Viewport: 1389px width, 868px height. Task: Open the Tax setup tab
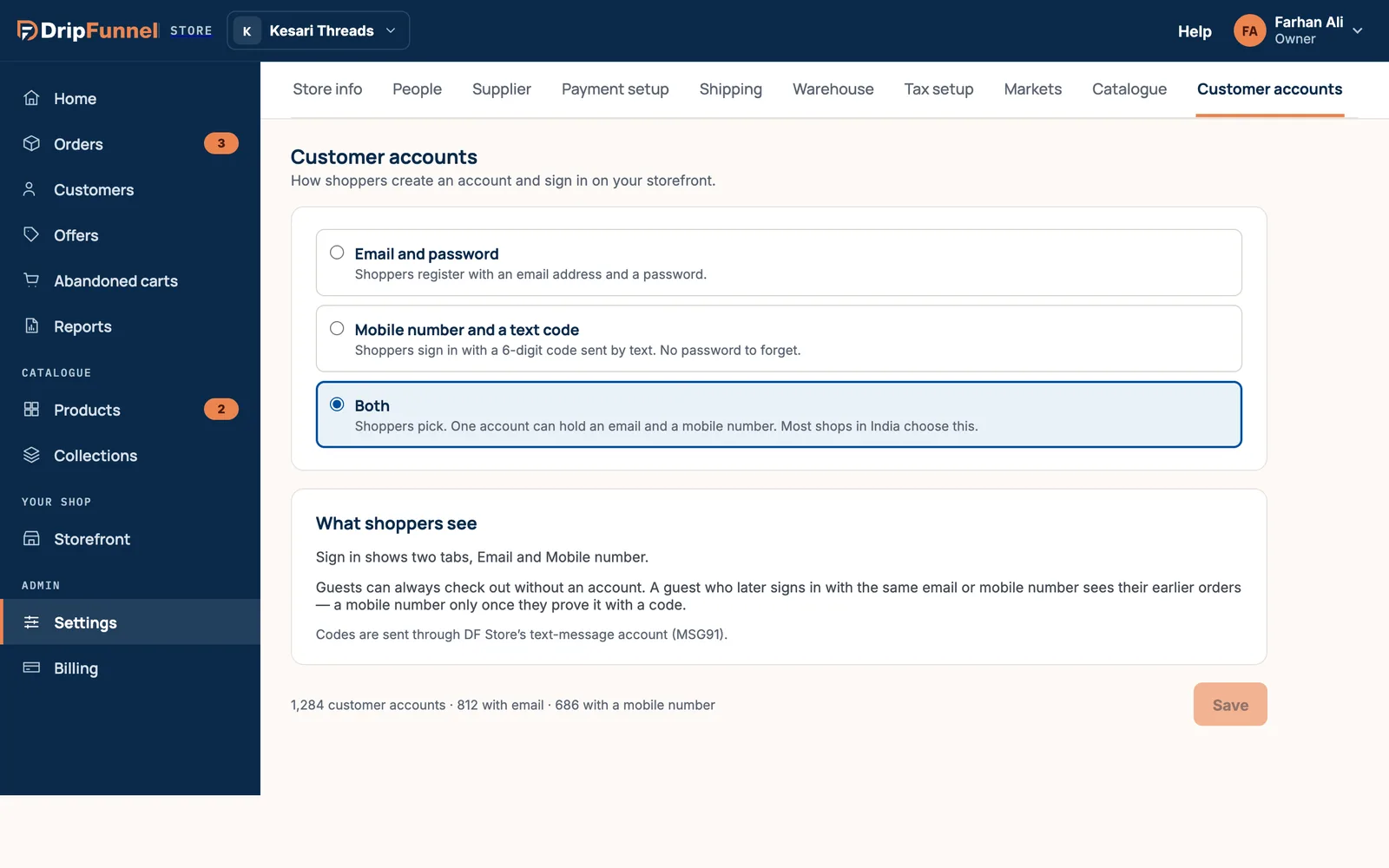938,89
